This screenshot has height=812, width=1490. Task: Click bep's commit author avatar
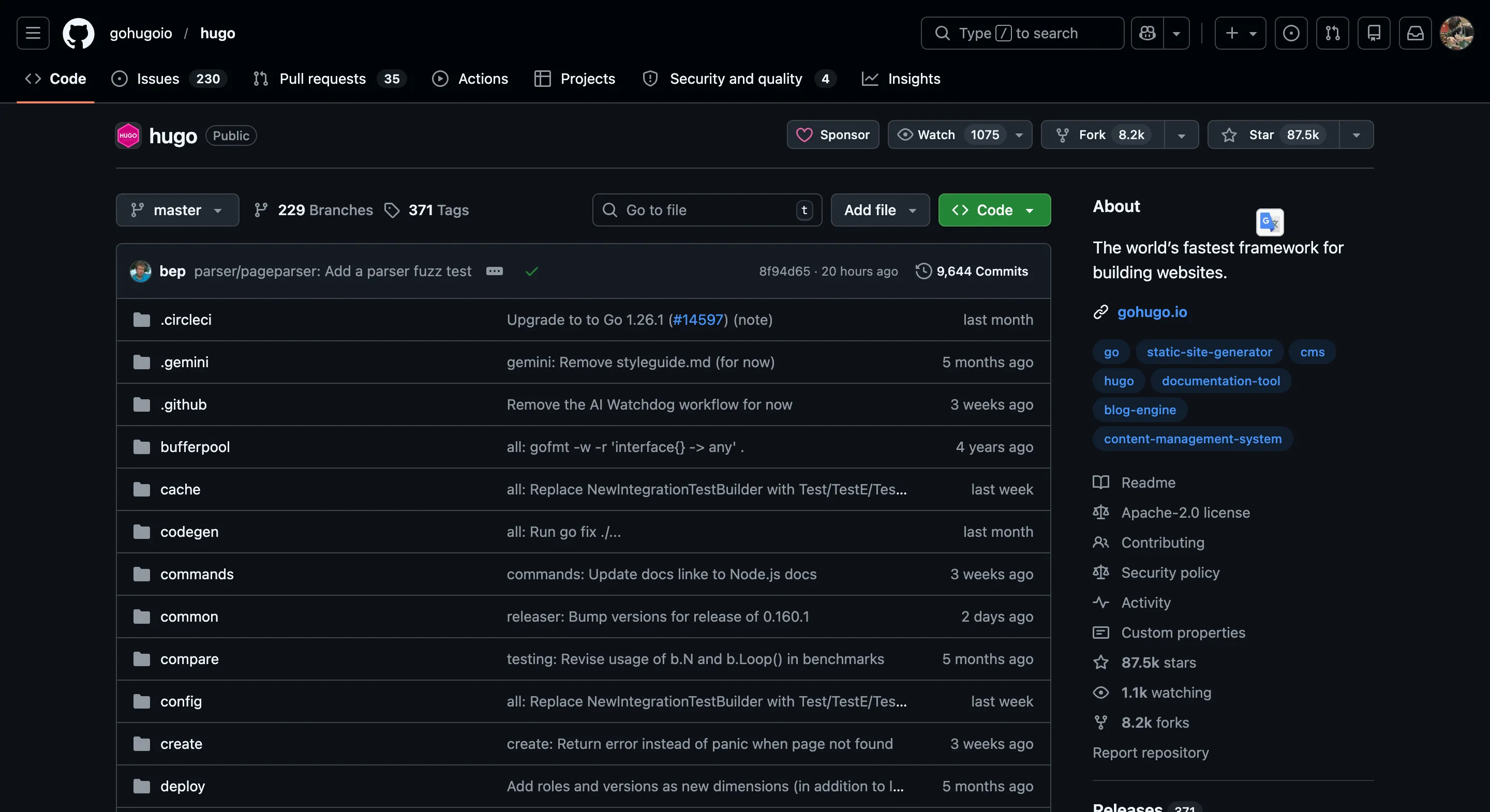click(x=141, y=271)
